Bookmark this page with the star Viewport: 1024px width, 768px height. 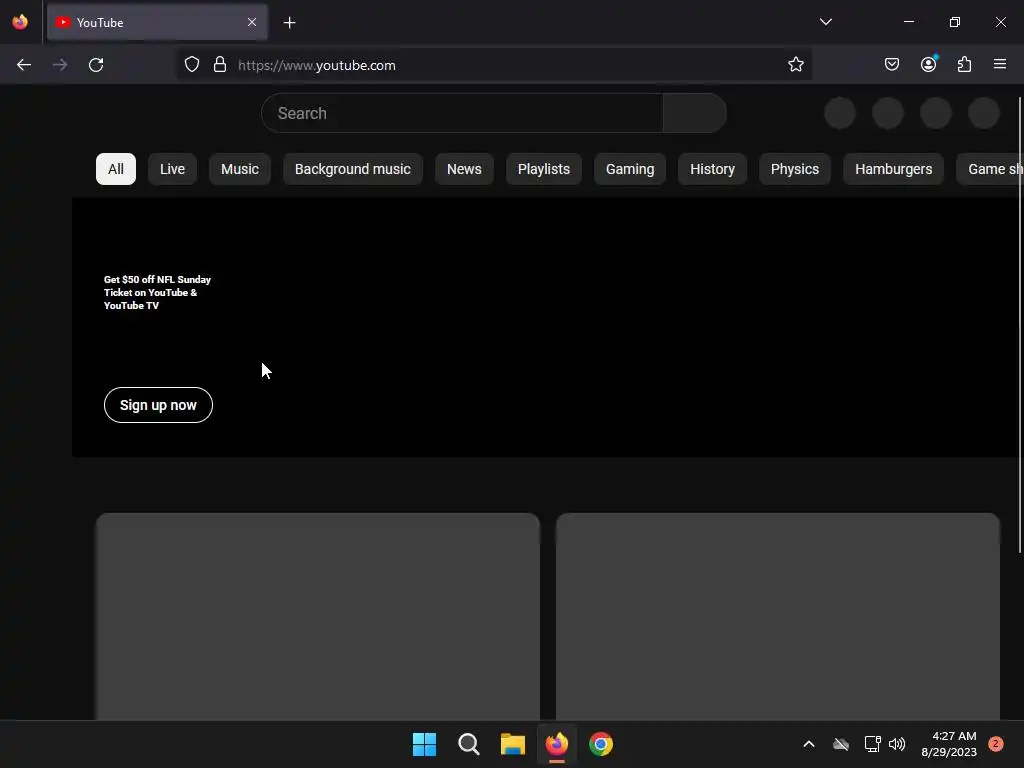click(x=795, y=65)
